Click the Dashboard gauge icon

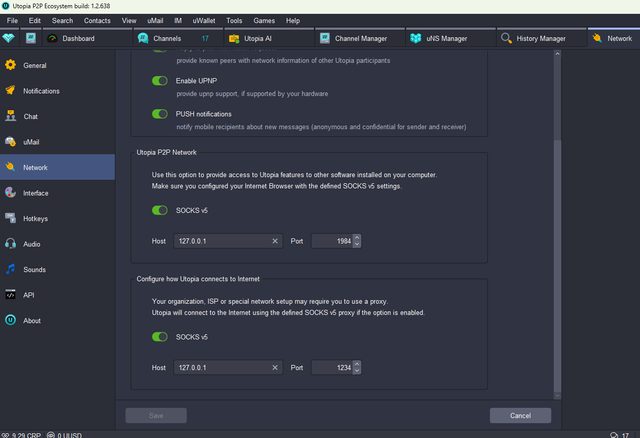(x=52, y=38)
